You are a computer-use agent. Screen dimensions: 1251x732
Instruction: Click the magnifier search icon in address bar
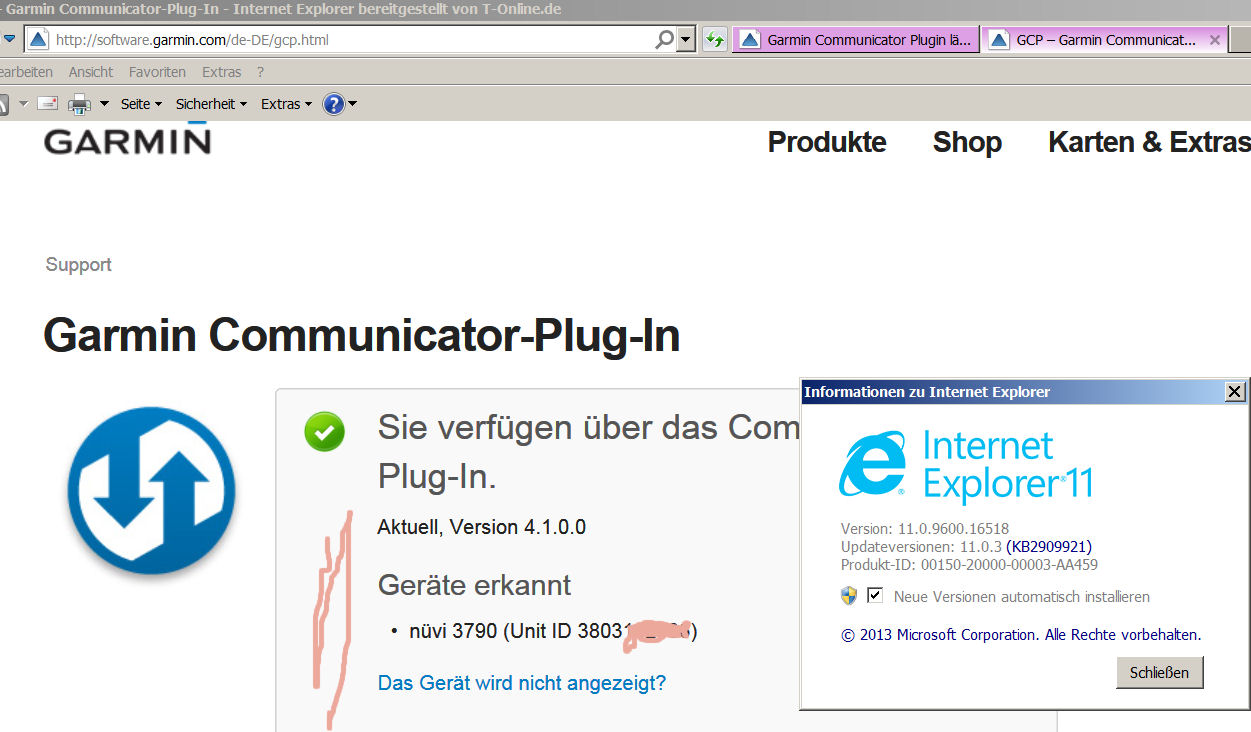(664, 40)
